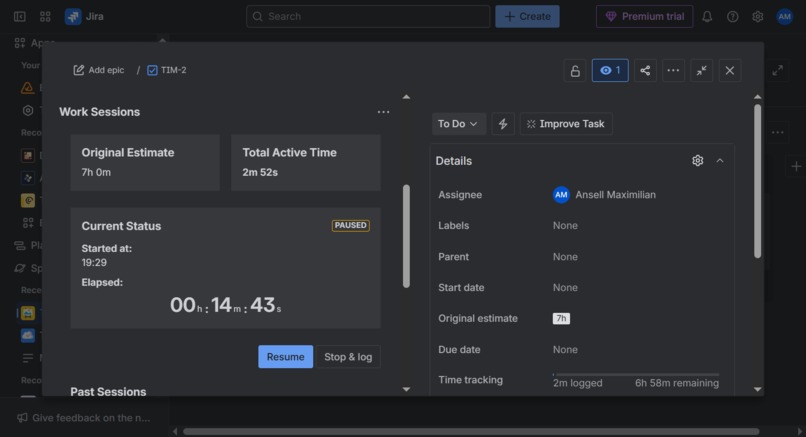Click the time tracking progress bar
Screen dimensions: 806x437
636,374
